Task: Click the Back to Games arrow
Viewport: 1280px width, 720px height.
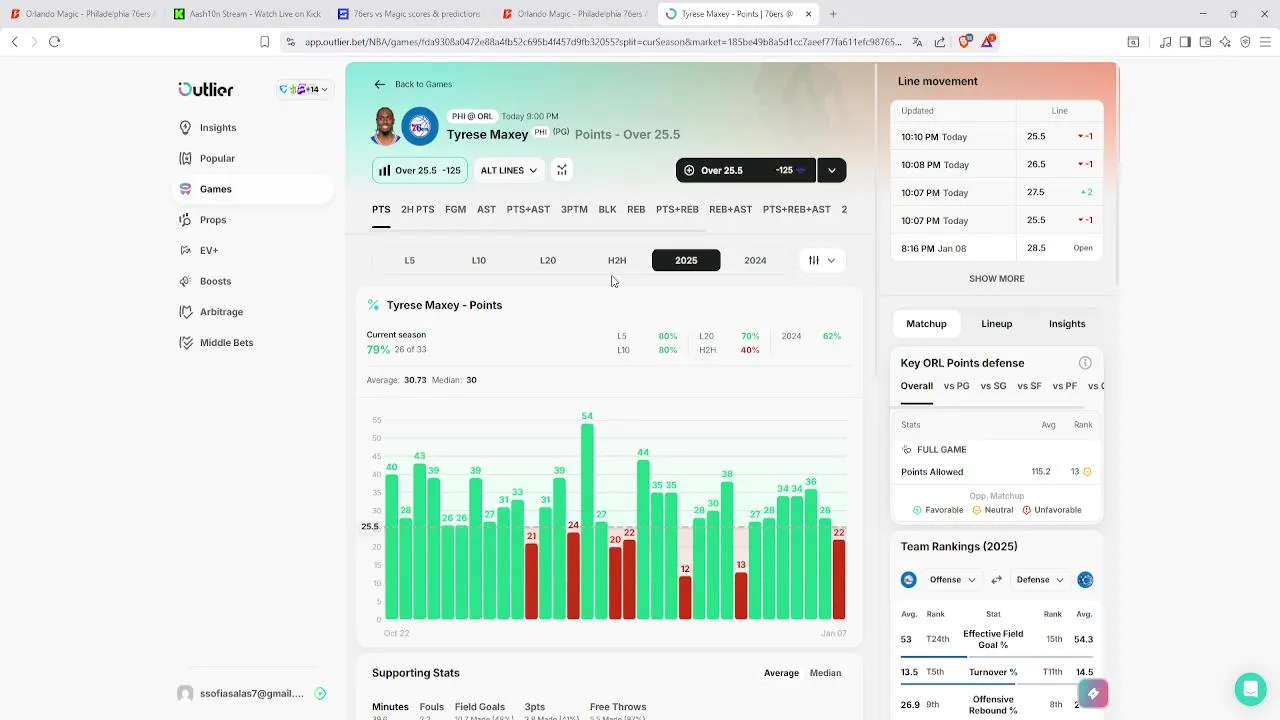Action: click(x=379, y=84)
